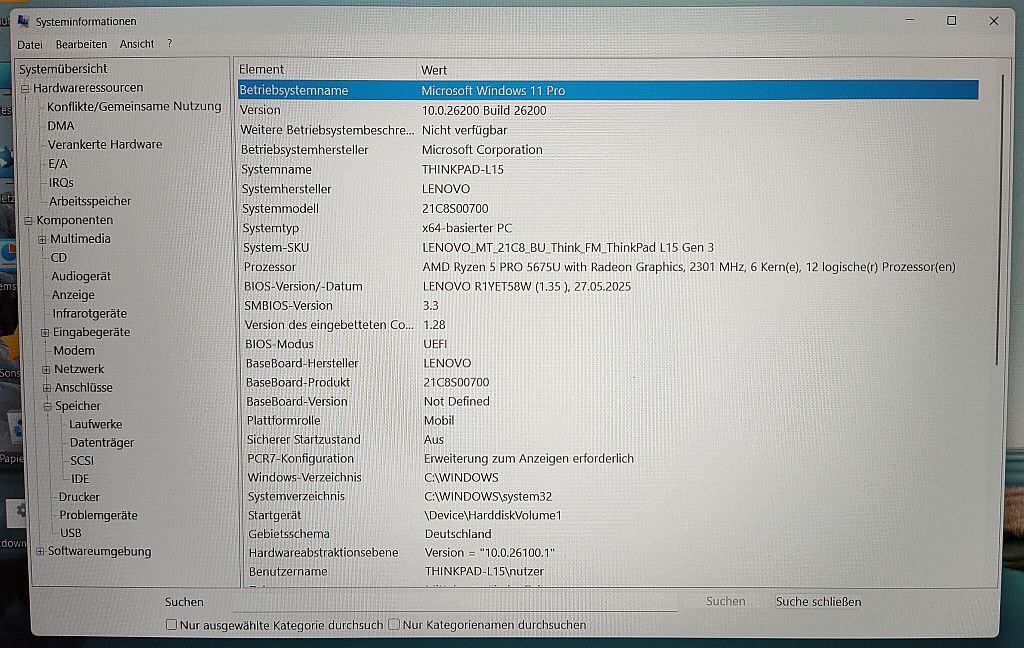Viewport: 1024px width, 648px height.
Task: Open the Datei menu
Action: point(30,44)
